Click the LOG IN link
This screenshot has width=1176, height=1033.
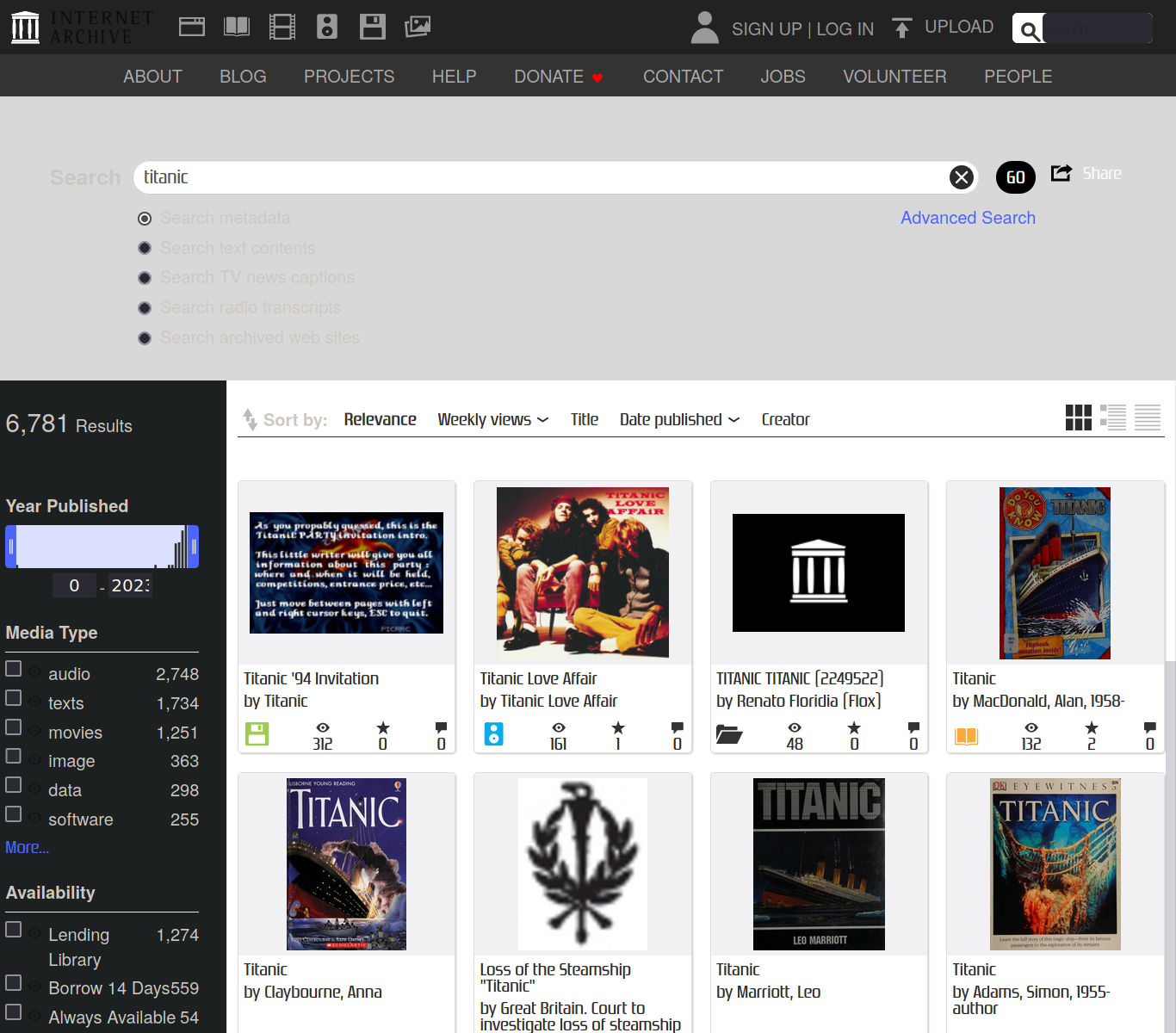click(845, 28)
